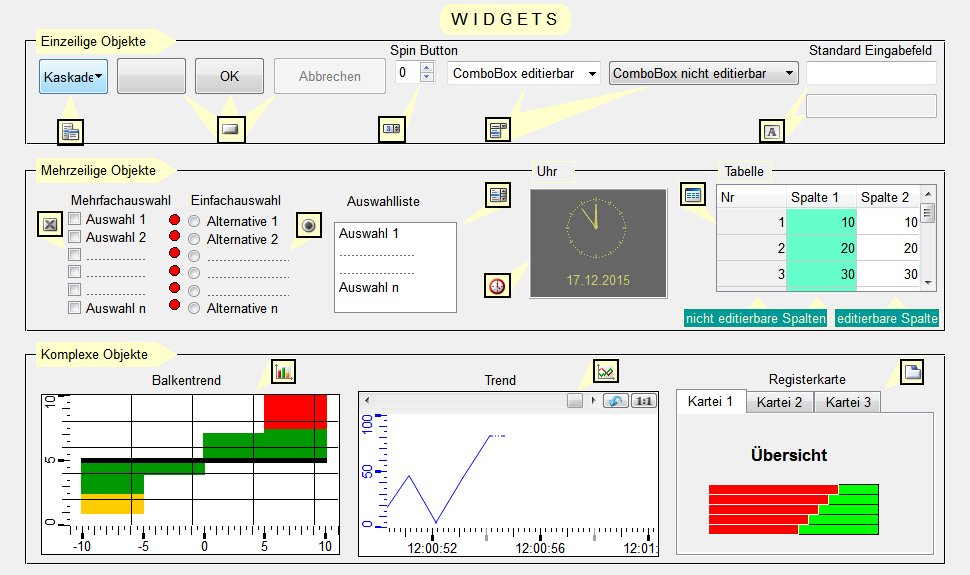The height and width of the screenshot is (575, 970).
Task: Click the tab register card icon
Action: click(x=911, y=372)
